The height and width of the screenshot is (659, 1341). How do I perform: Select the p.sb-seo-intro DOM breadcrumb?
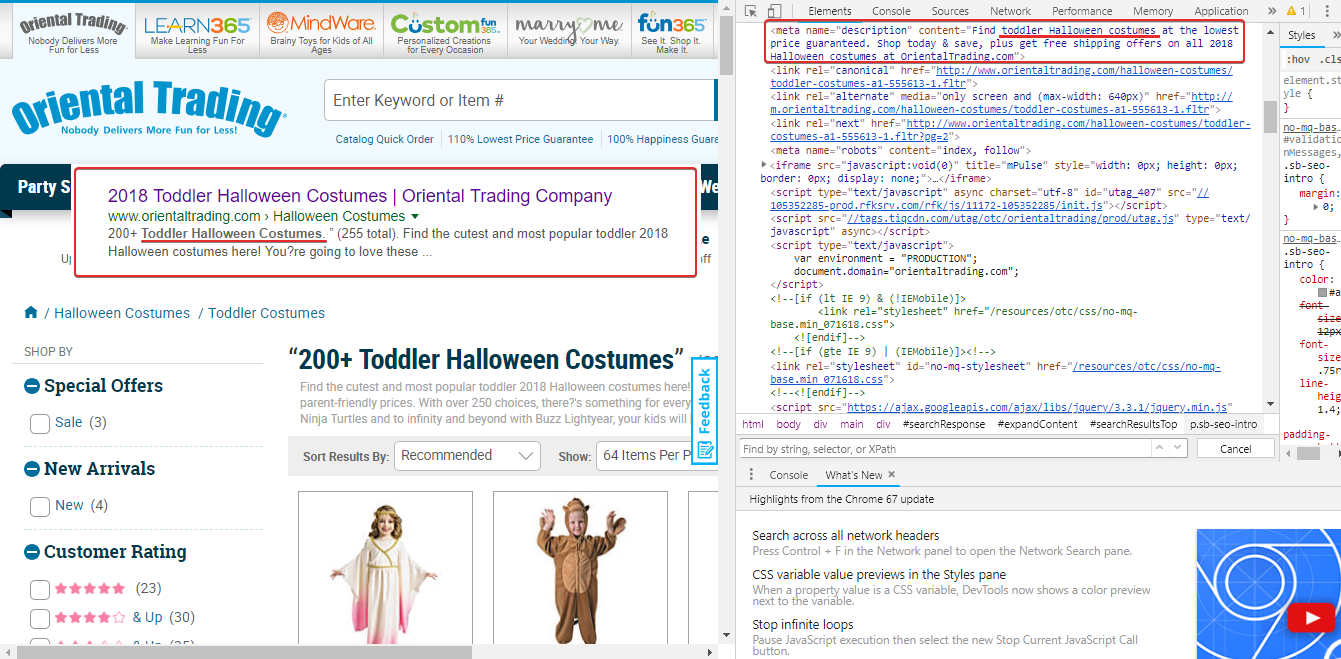1223,424
